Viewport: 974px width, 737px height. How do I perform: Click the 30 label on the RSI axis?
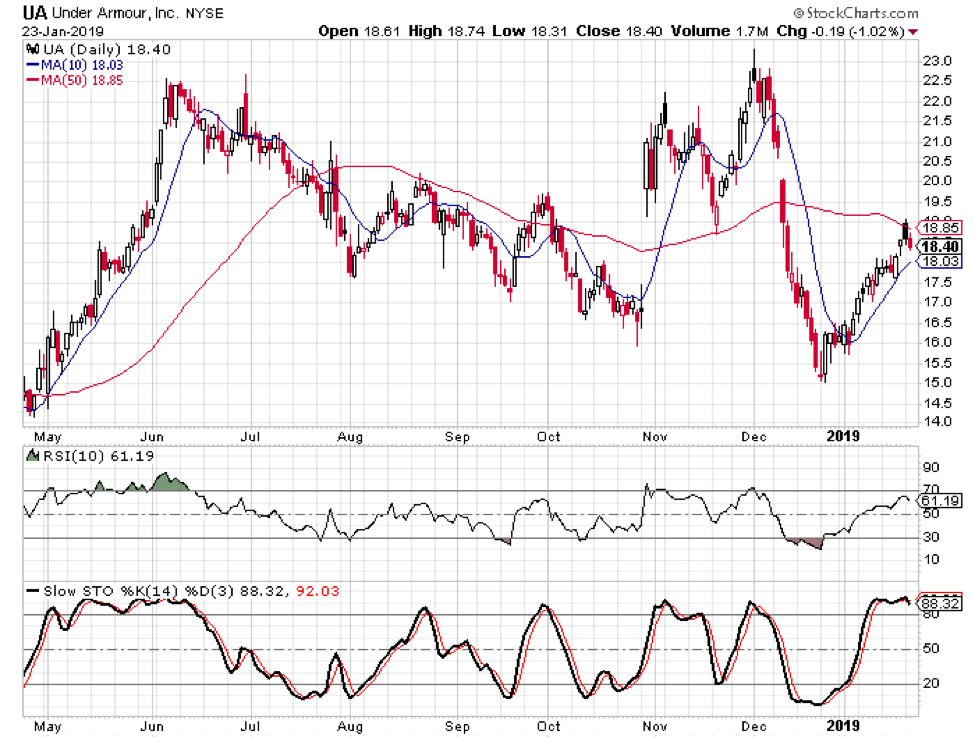931,538
